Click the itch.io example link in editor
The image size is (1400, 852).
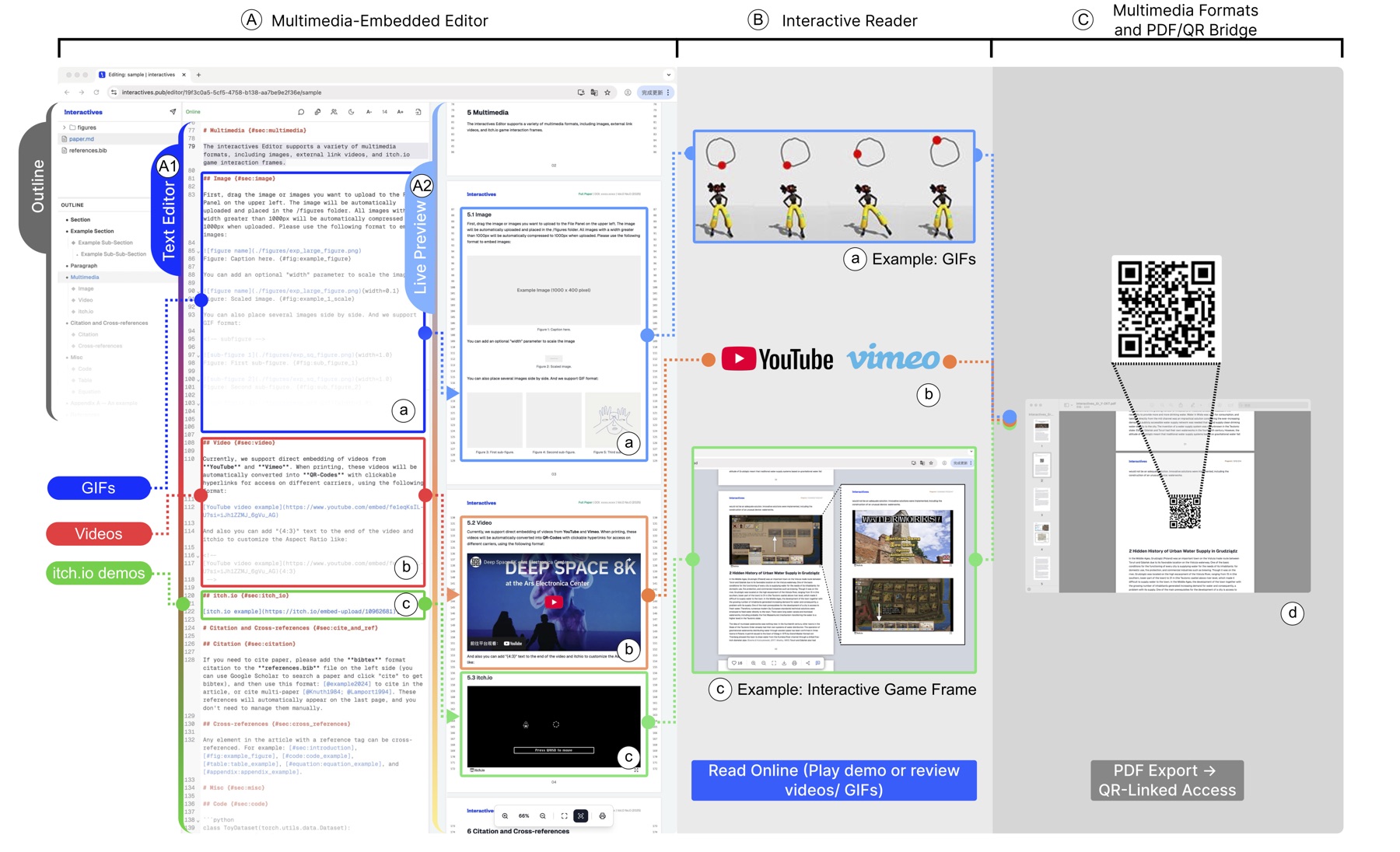299,612
